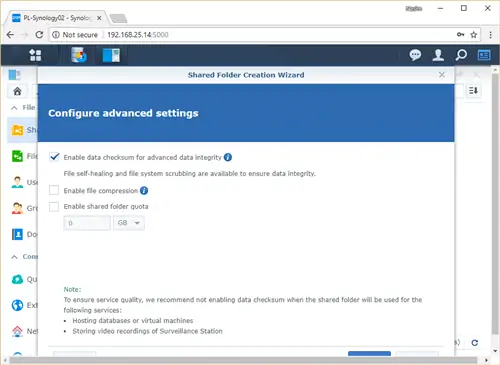500x365 pixels.
Task: Open the Chrome three-dot menu
Action: (x=490, y=35)
